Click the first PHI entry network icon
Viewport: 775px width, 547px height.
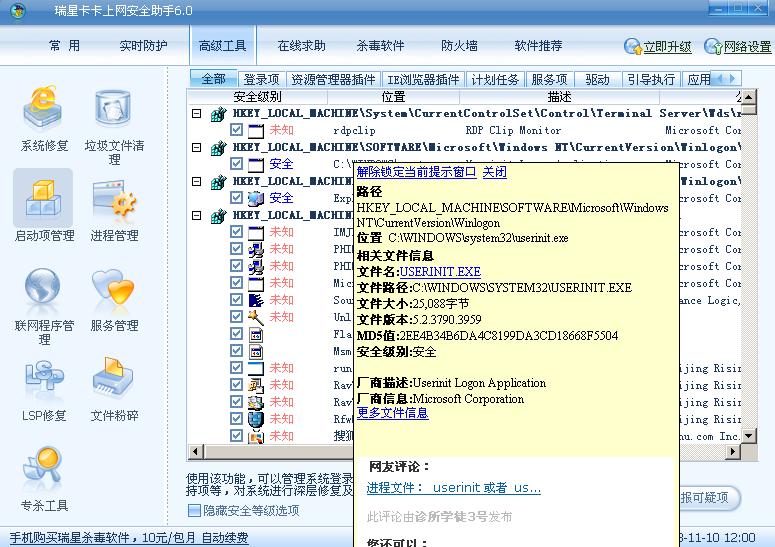click(256, 250)
